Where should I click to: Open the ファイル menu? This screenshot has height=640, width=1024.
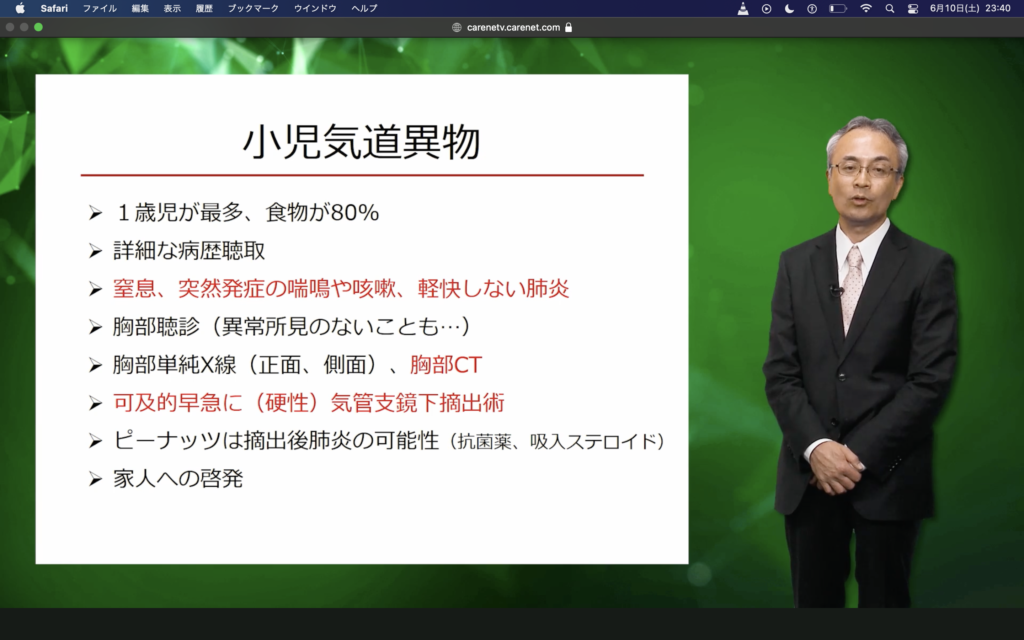99,8
